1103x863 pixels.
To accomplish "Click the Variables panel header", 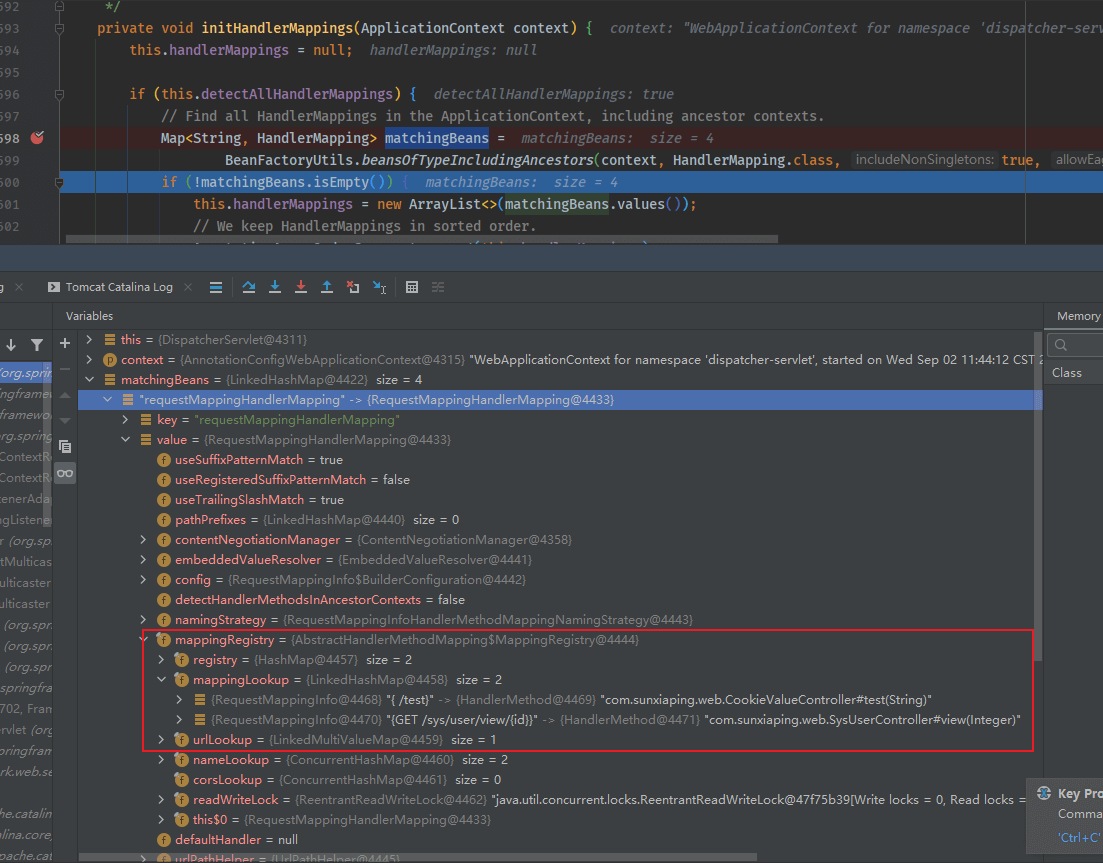I will [x=89, y=317].
